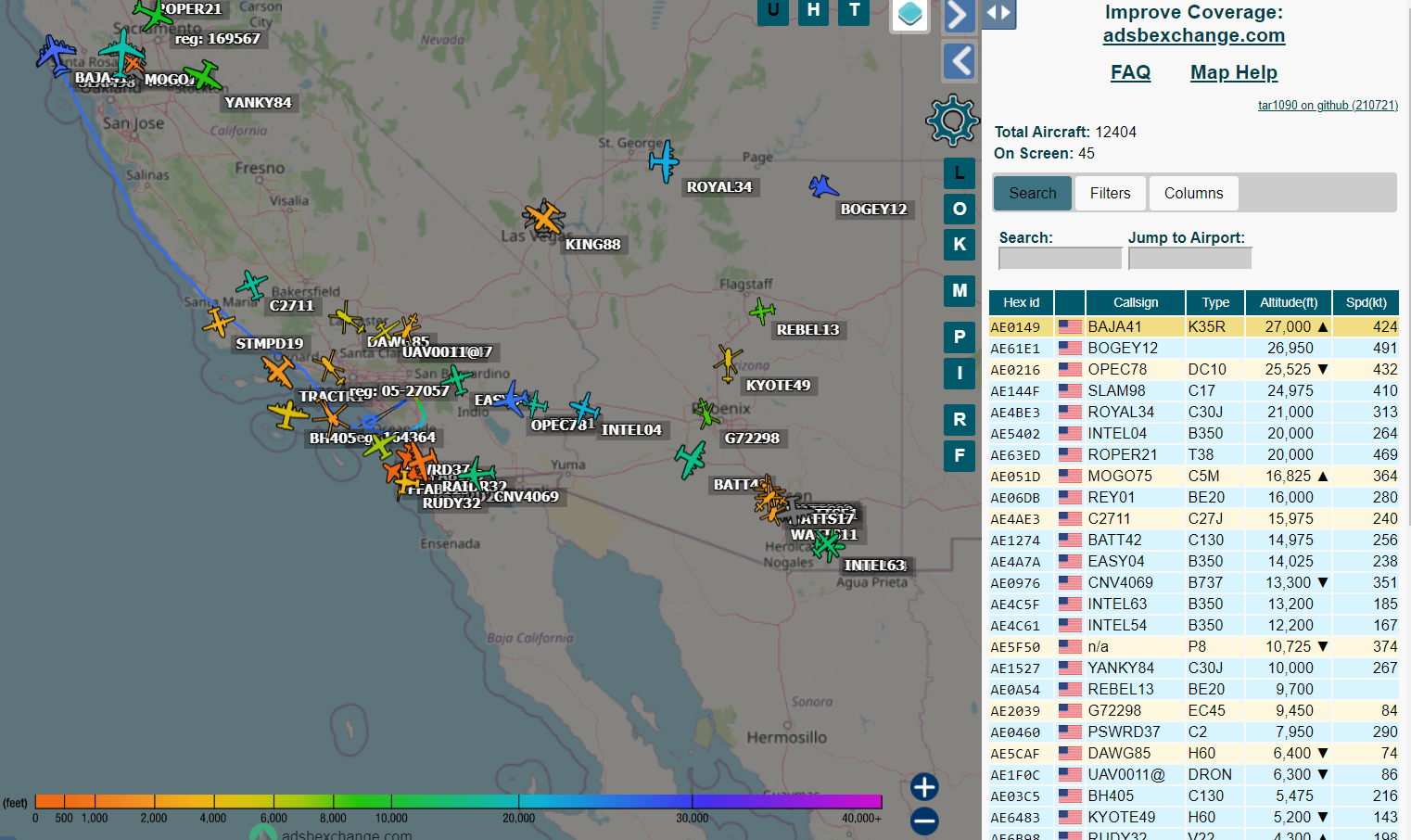
Task: Select the STMPD19 aircraft icon on map
Action: point(219,323)
